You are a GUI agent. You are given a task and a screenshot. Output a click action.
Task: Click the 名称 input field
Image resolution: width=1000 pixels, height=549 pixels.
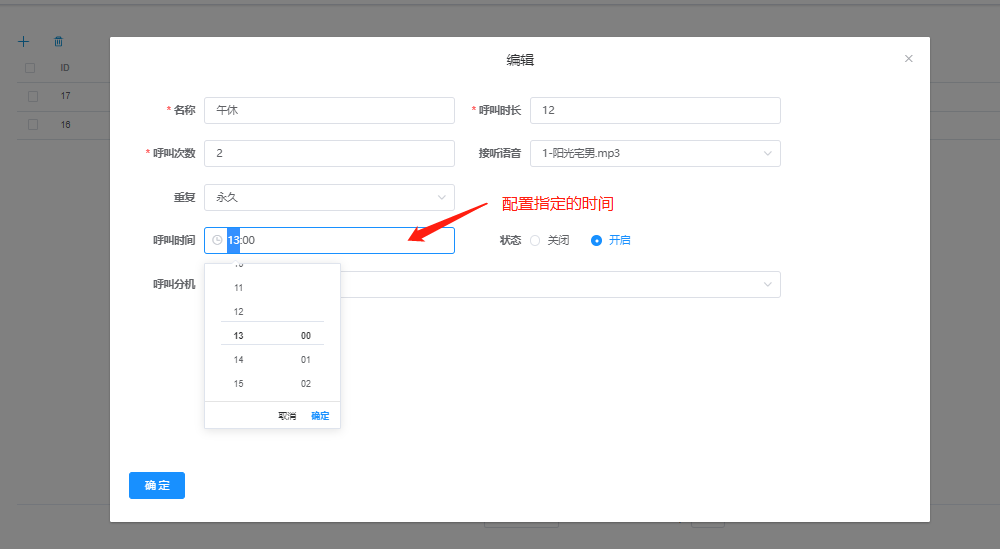329,110
